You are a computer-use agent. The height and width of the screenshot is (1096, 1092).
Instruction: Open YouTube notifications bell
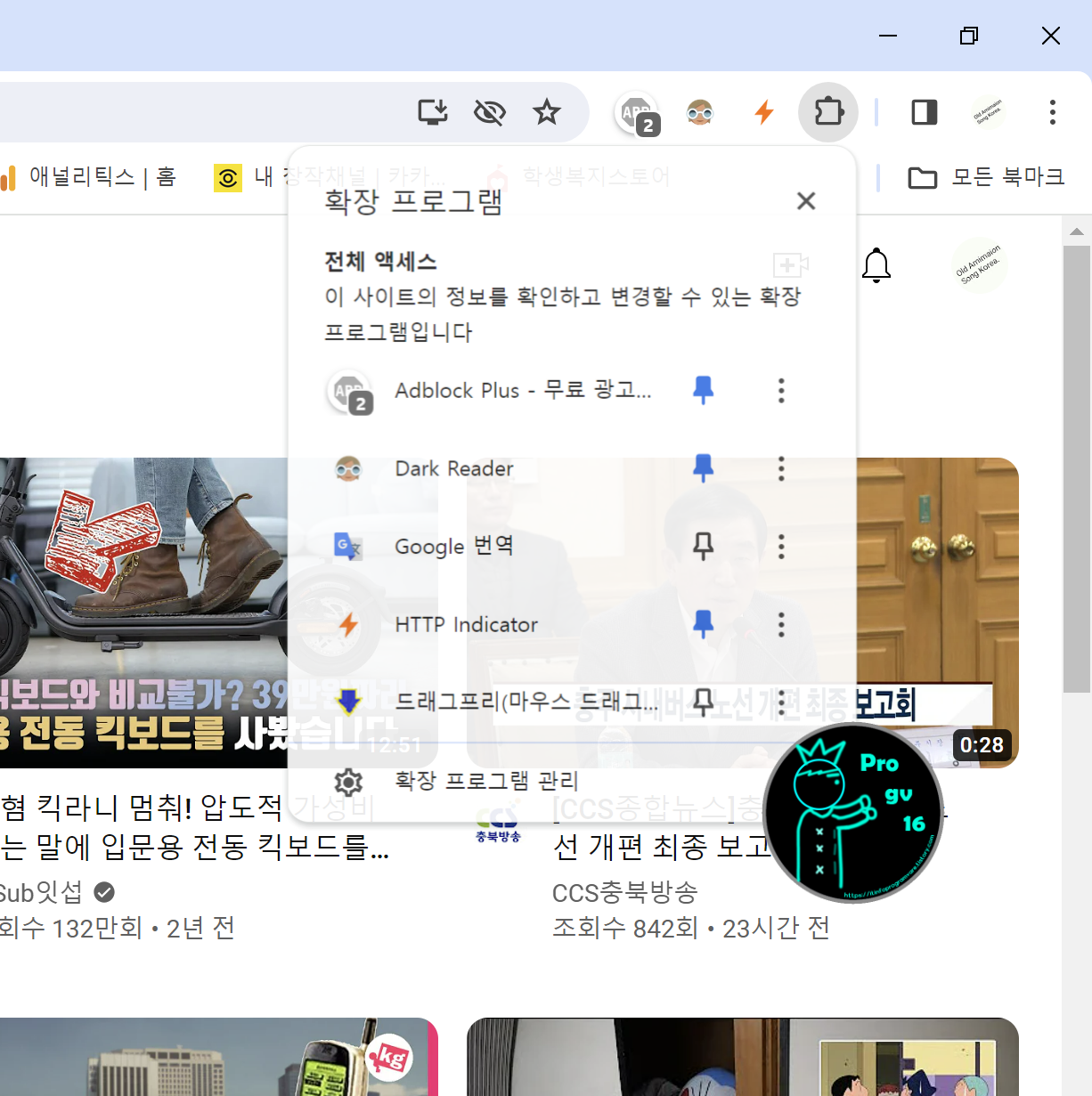click(x=876, y=265)
